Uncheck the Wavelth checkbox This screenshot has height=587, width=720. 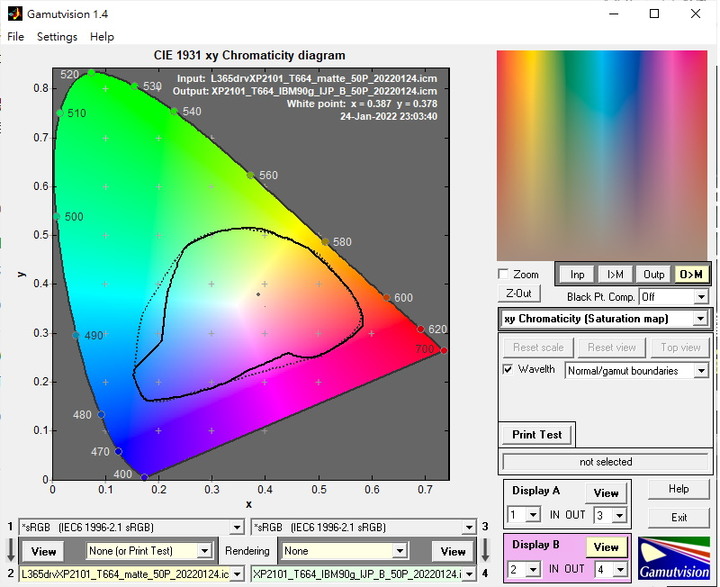click(508, 370)
